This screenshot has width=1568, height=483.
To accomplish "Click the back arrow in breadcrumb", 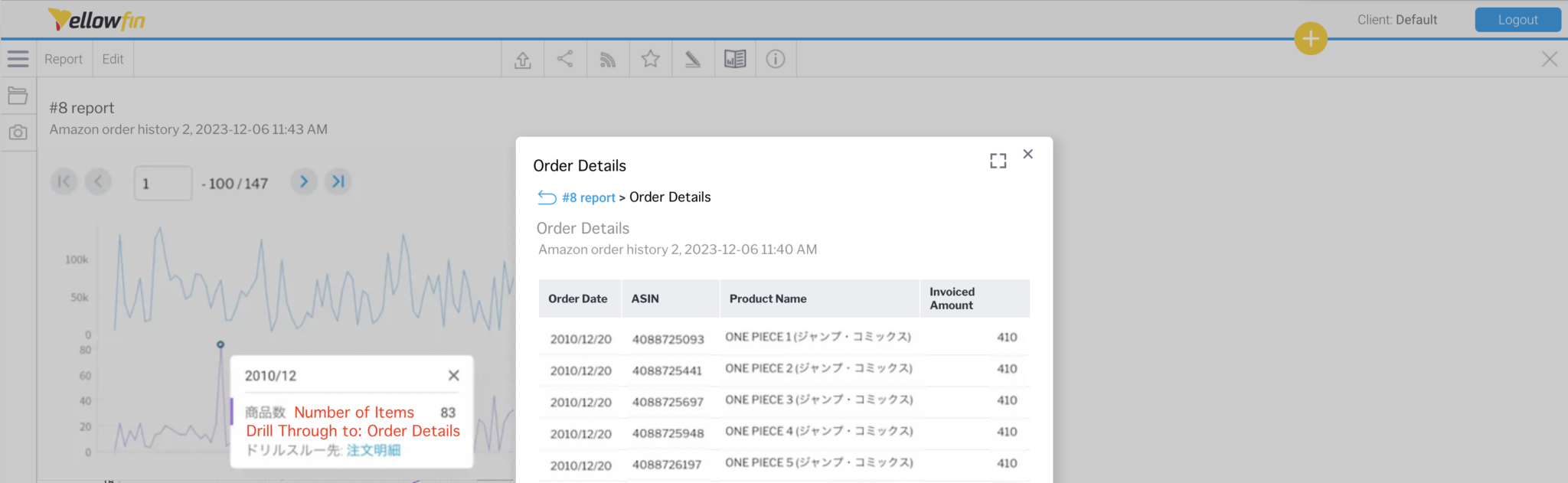I will pos(547,197).
